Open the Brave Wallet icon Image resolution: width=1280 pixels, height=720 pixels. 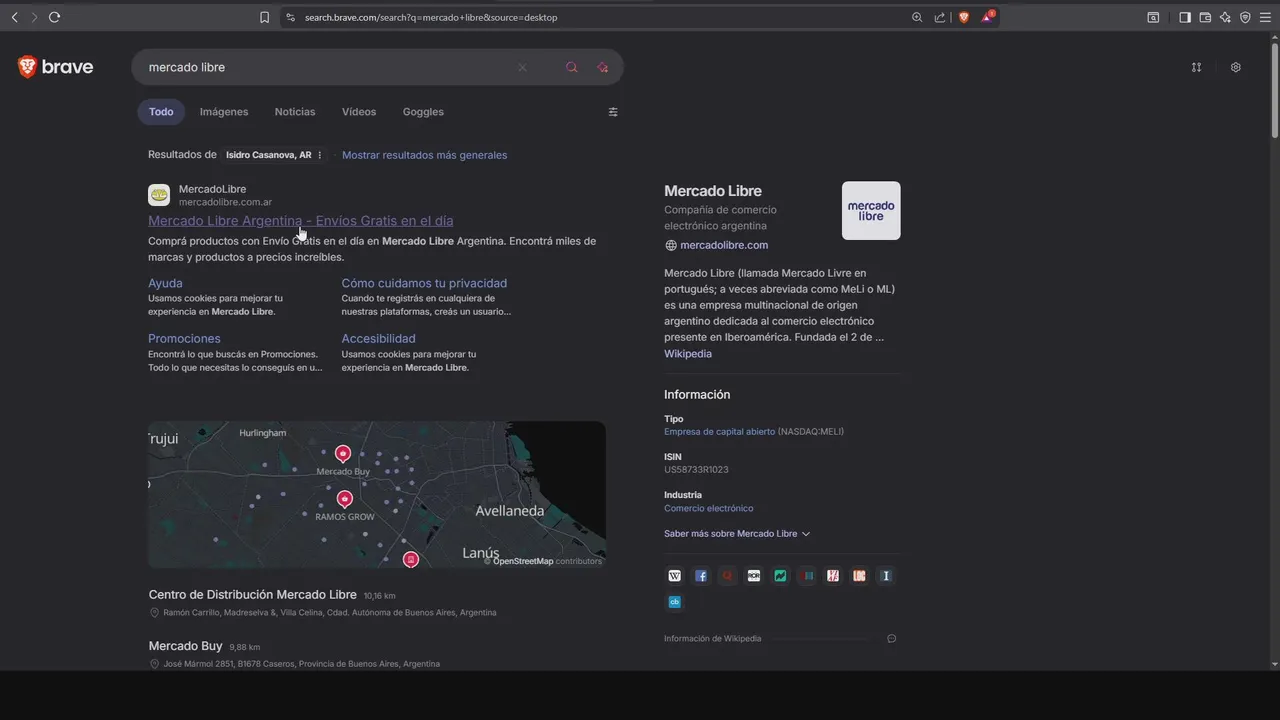pos(1205,17)
